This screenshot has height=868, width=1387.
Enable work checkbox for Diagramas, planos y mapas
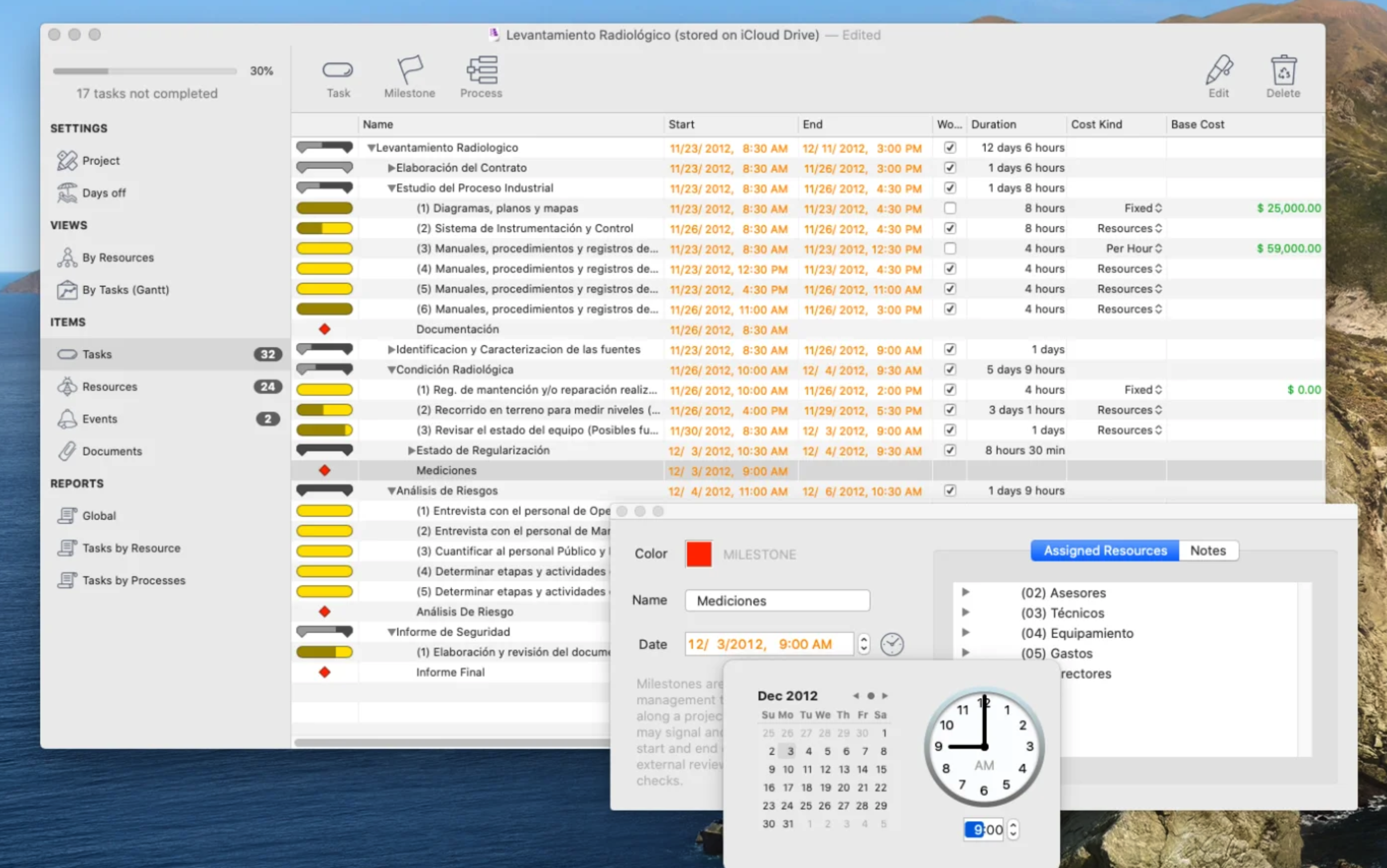pos(949,208)
